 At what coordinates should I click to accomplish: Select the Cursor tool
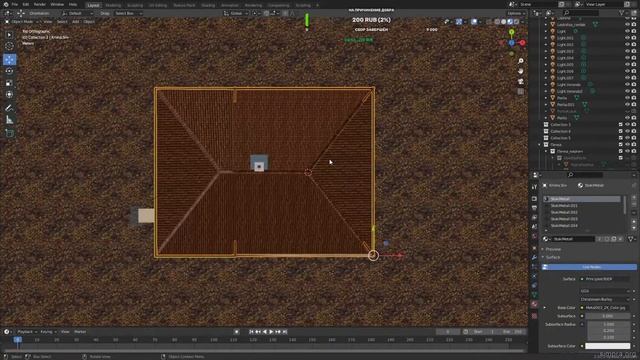(9, 46)
